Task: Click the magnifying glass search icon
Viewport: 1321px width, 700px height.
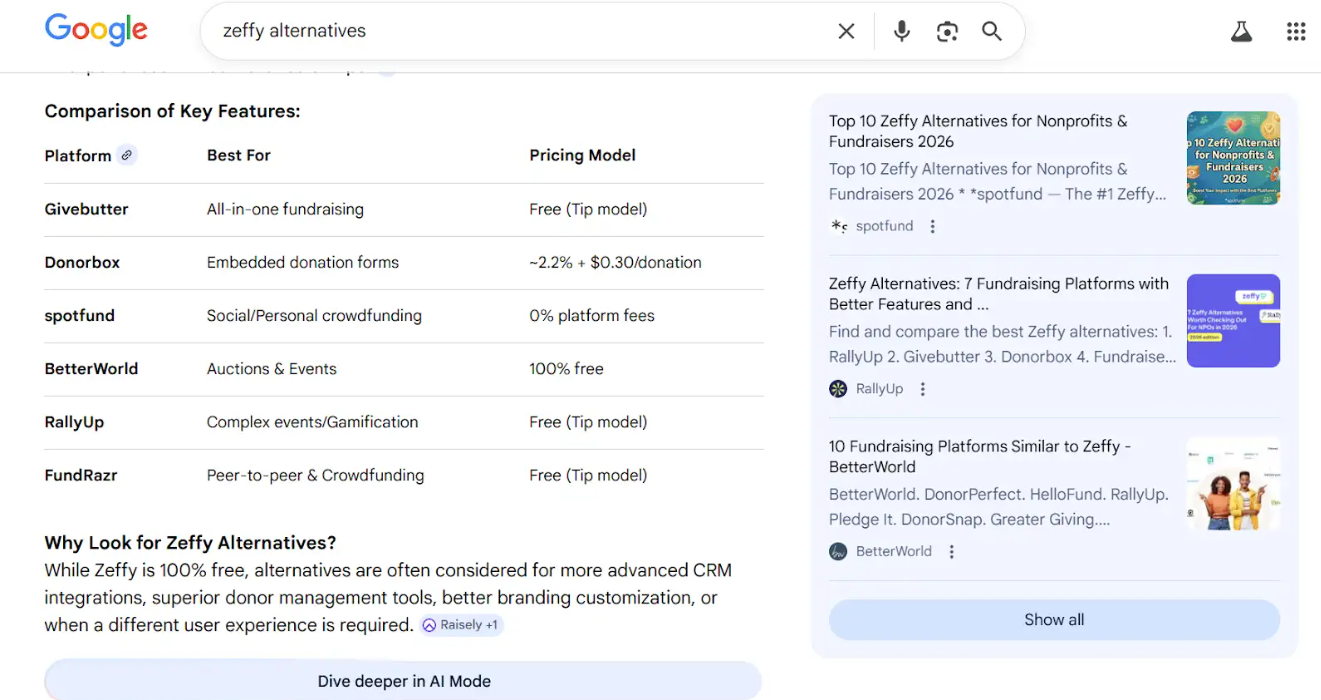Action: [x=992, y=31]
